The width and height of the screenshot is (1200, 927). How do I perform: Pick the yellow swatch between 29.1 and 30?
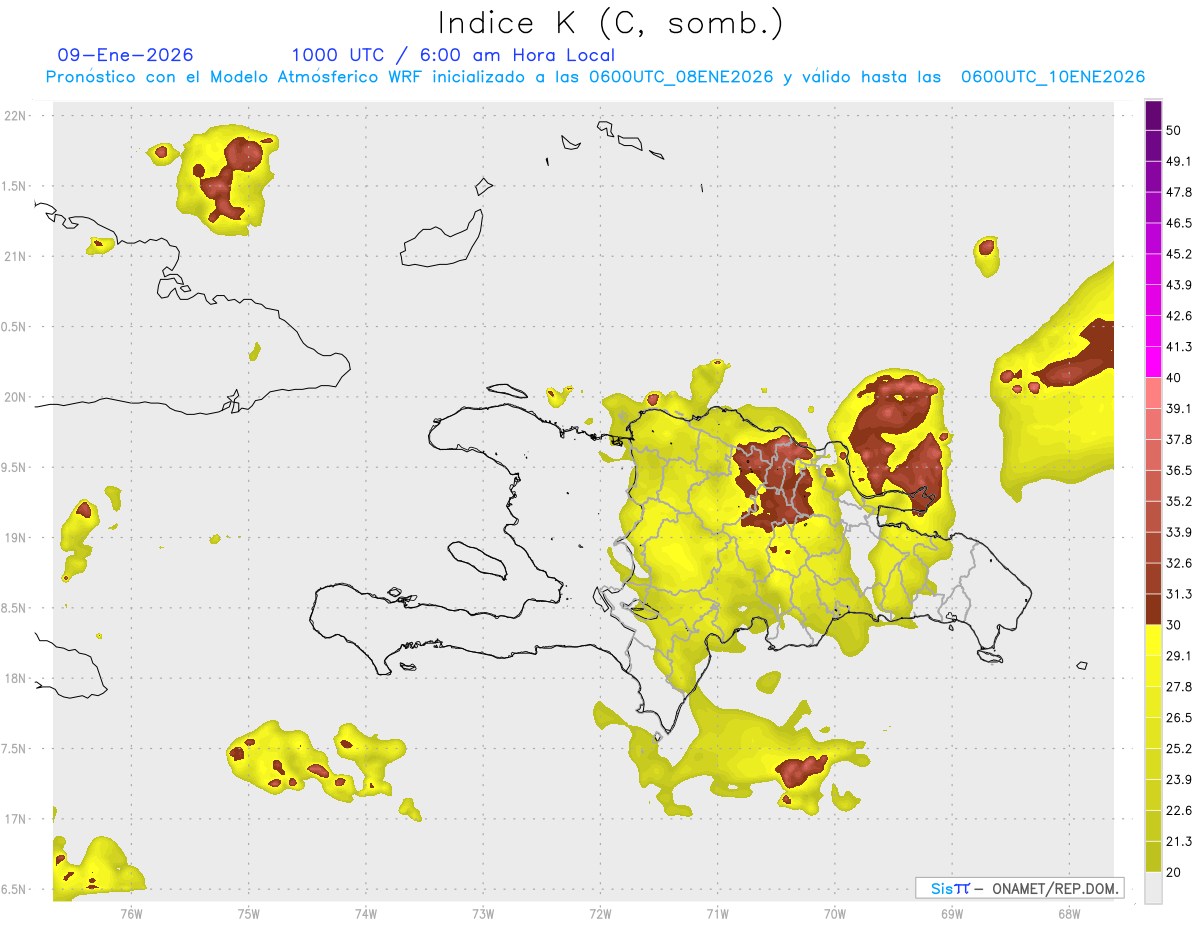click(1154, 640)
